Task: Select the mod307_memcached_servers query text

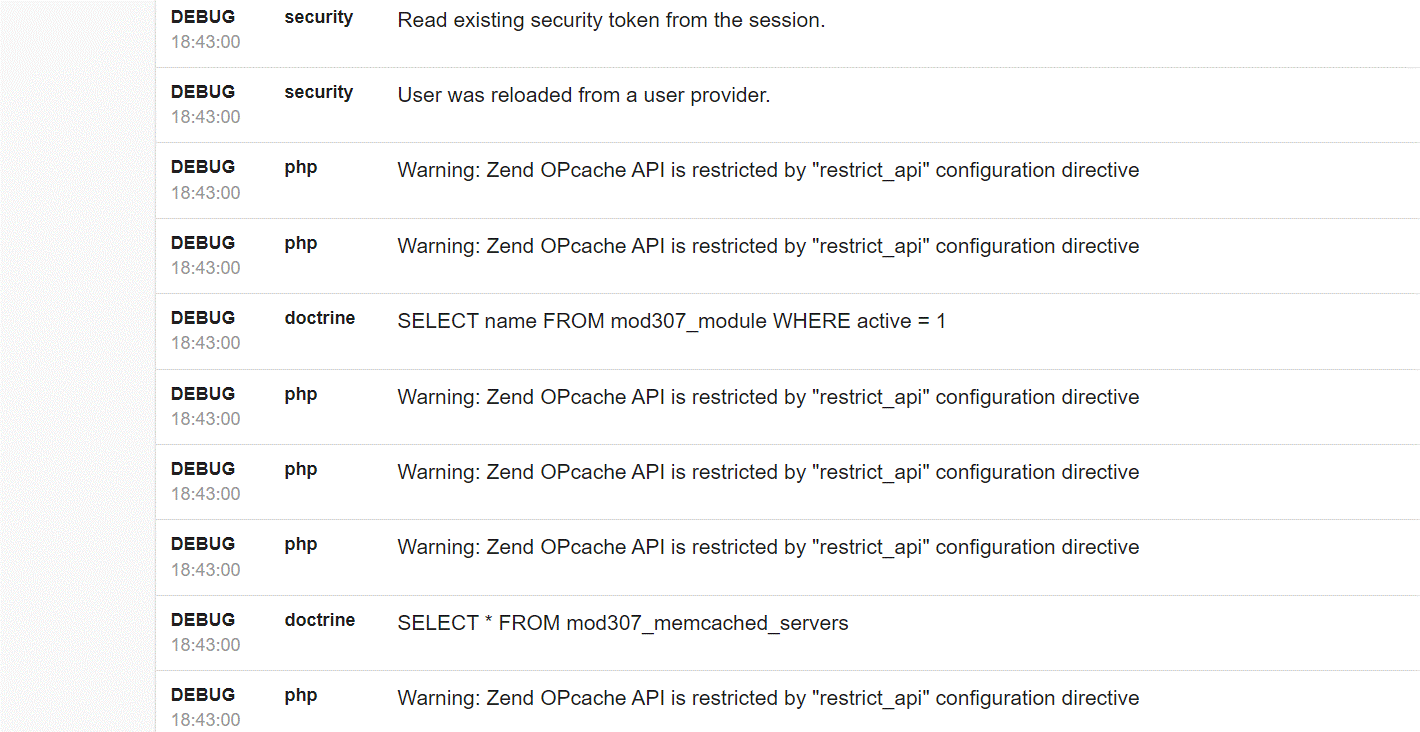Action: click(x=623, y=623)
